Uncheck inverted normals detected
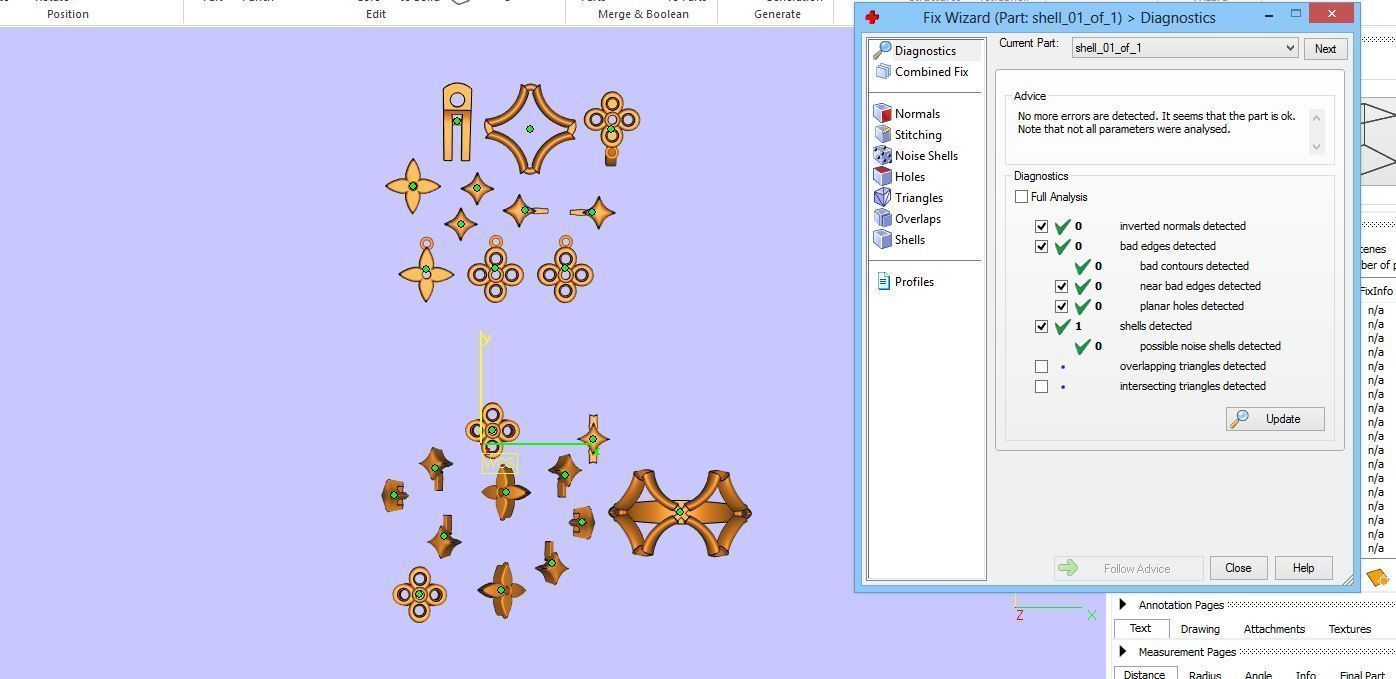 coord(1041,226)
